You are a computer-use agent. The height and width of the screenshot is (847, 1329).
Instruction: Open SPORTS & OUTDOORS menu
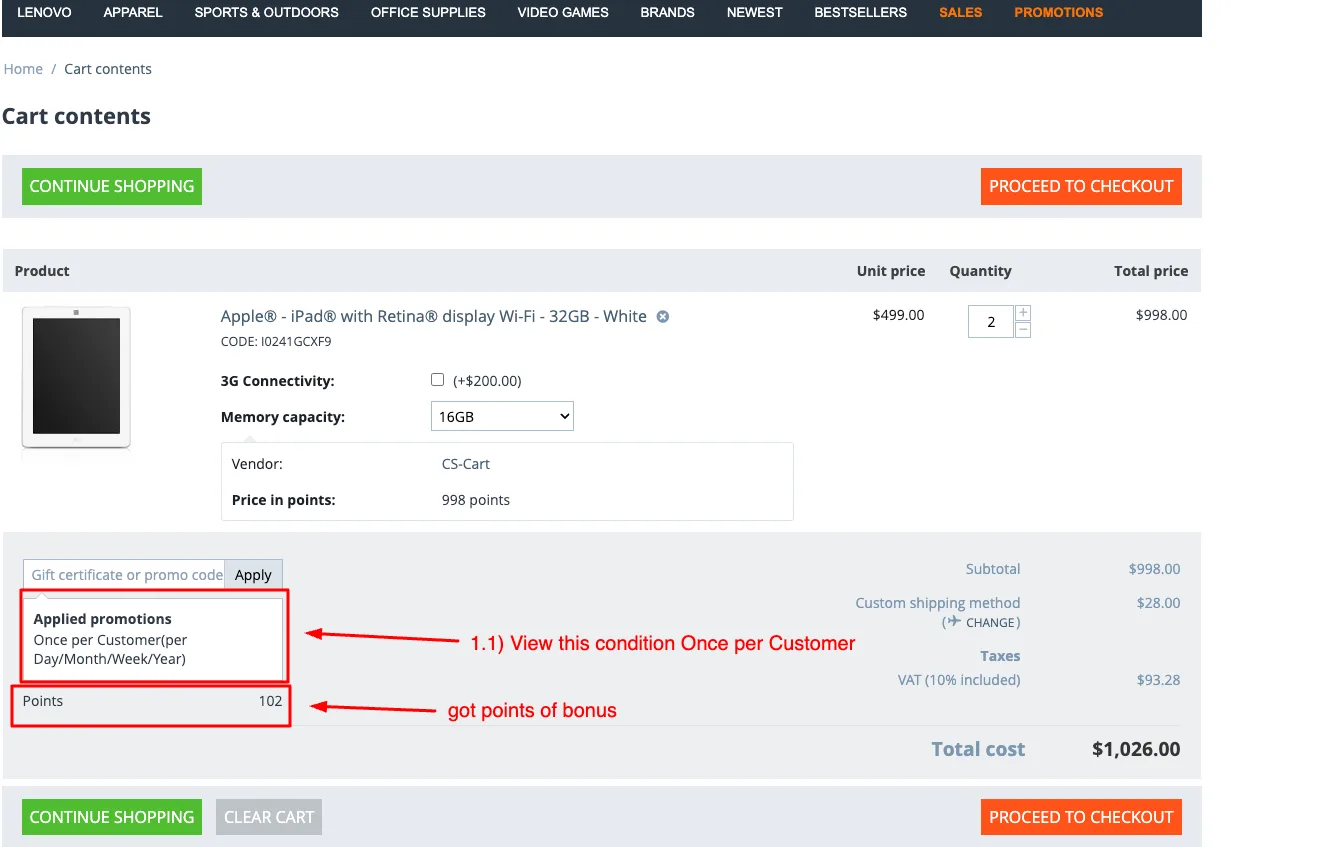pos(267,13)
